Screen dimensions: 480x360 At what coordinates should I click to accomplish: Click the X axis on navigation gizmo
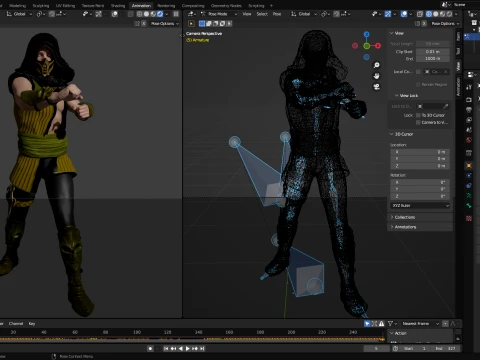pos(378,46)
